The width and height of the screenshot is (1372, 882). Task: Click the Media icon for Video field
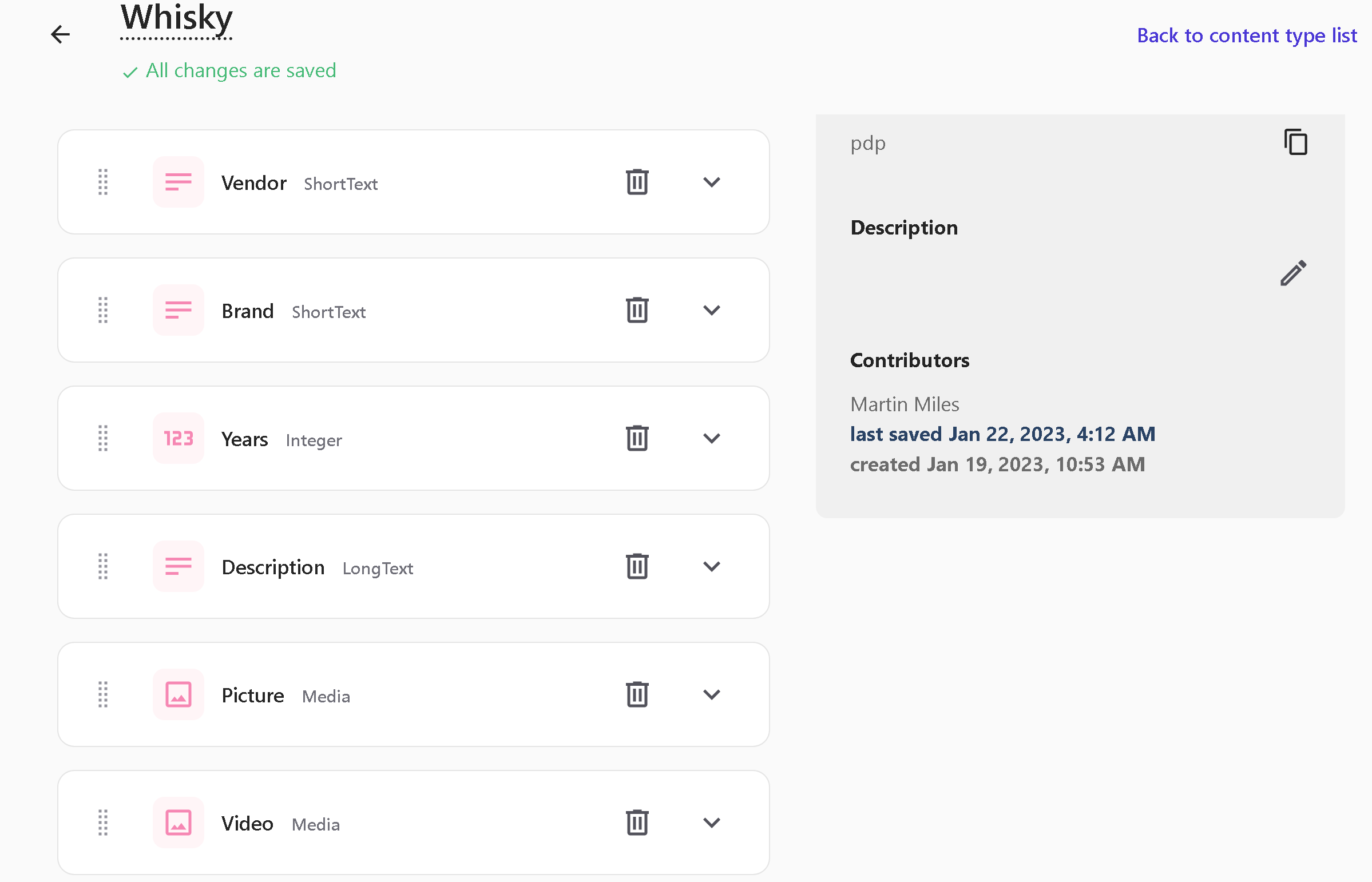tap(178, 821)
